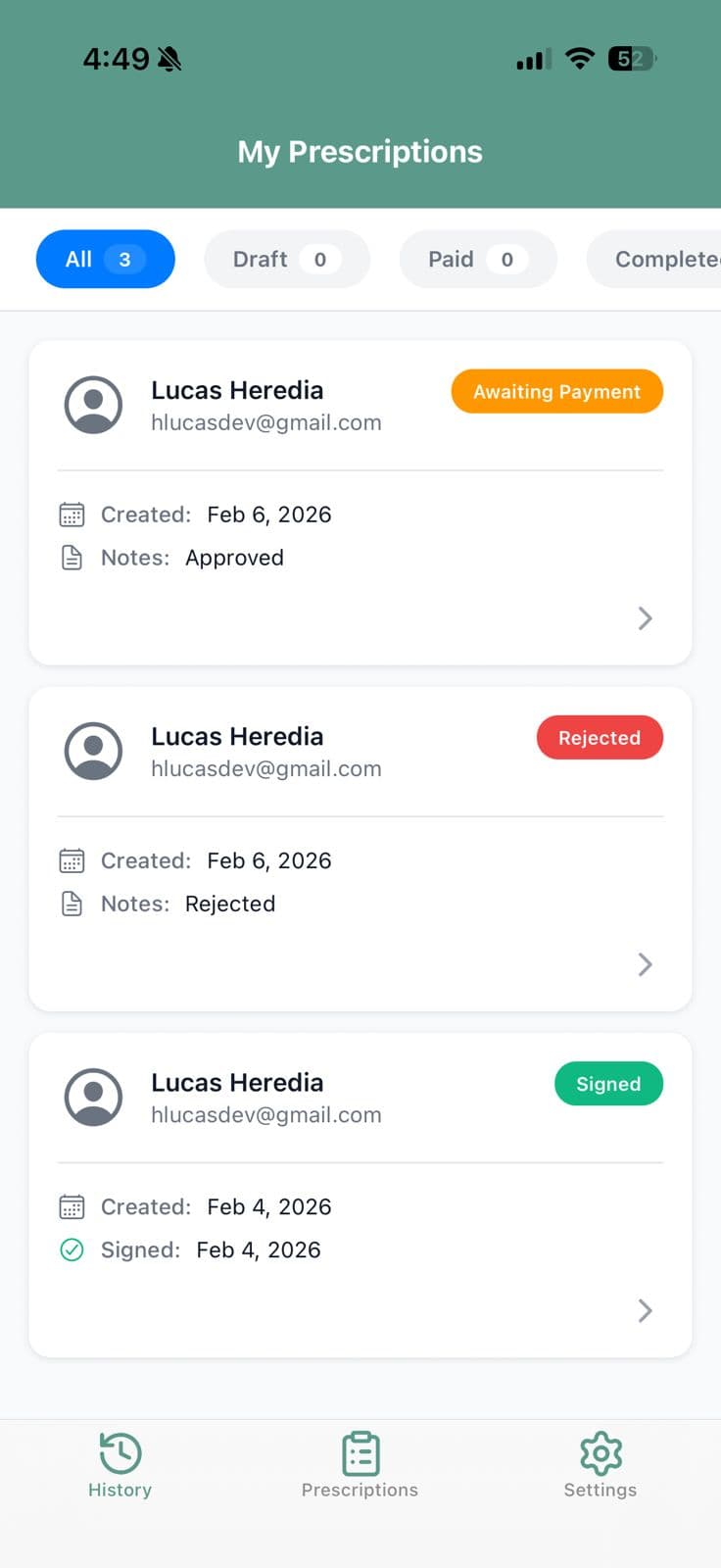Screen dimensions: 721x1568
Task: Expand the Signed prescription chevron
Action: 645,1310
